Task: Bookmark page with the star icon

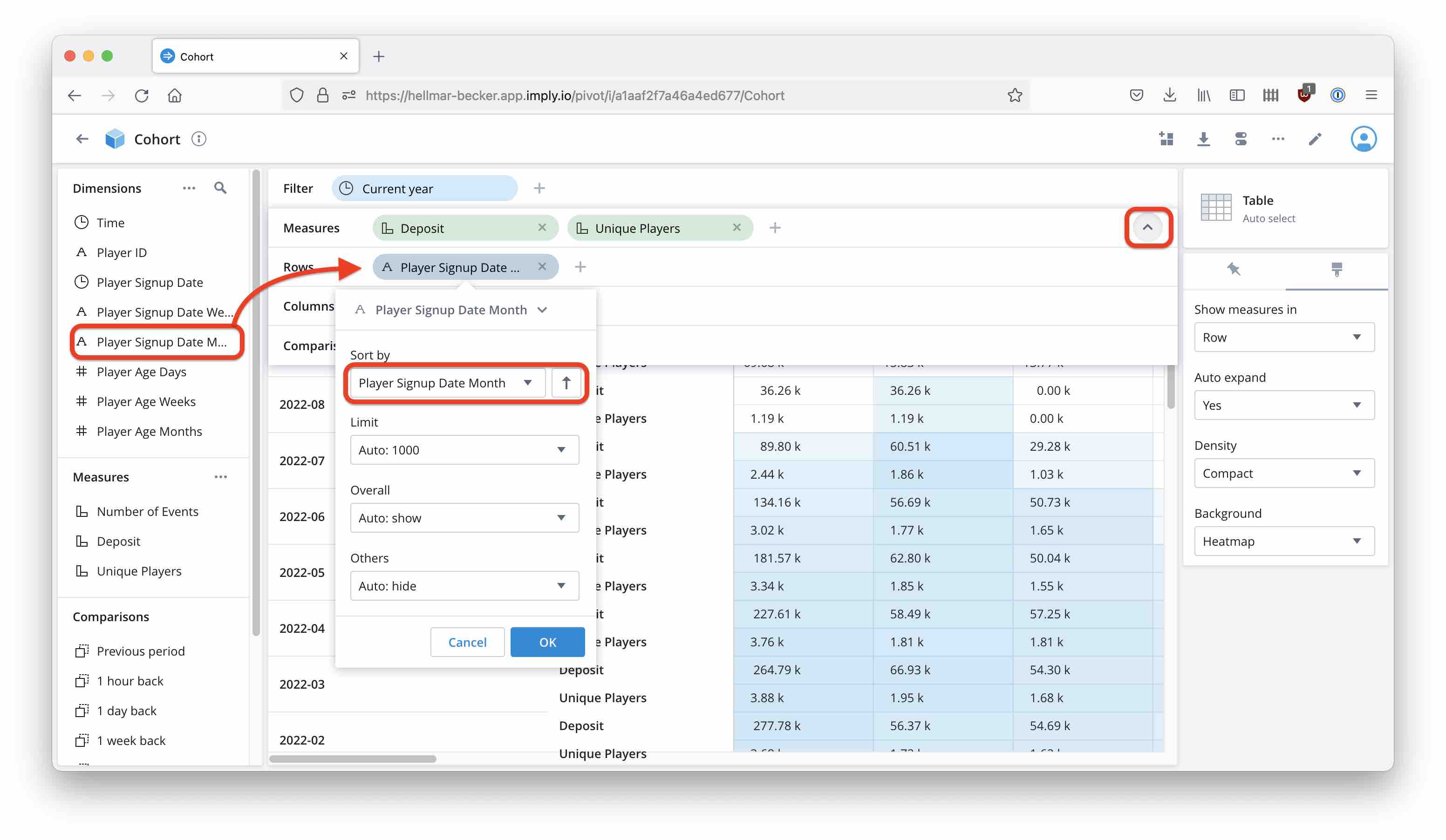Action: 1015,95
